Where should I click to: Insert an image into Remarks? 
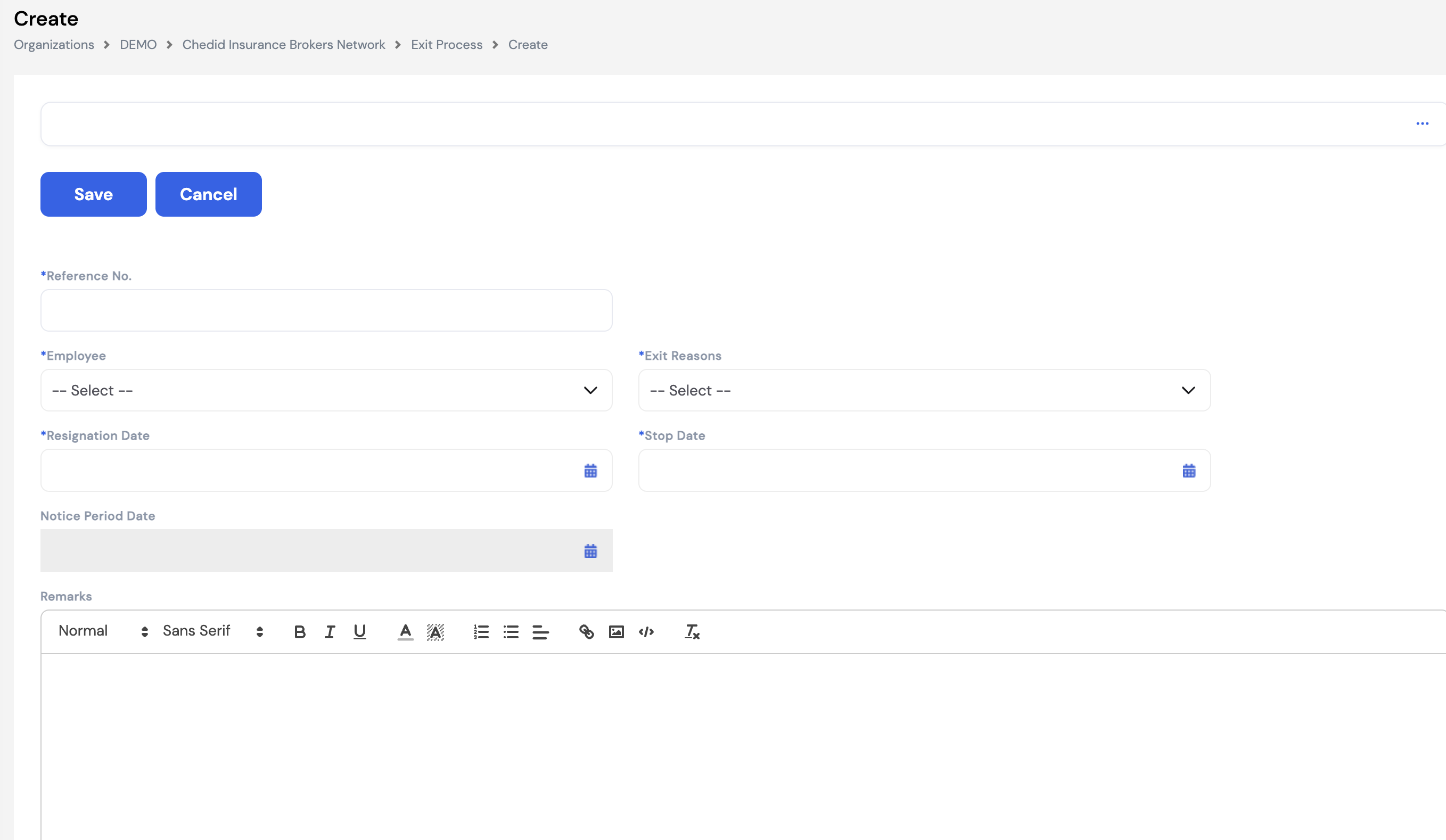pos(617,632)
